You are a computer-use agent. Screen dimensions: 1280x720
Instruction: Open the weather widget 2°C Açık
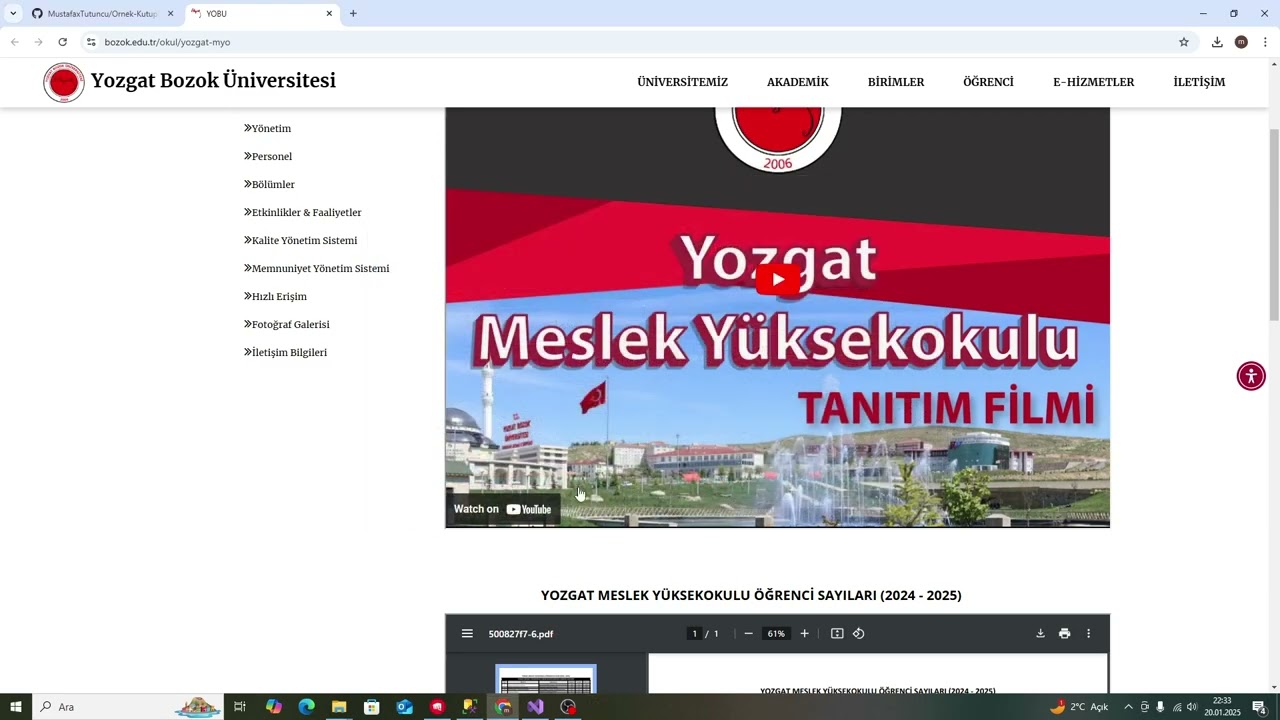click(x=1079, y=707)
